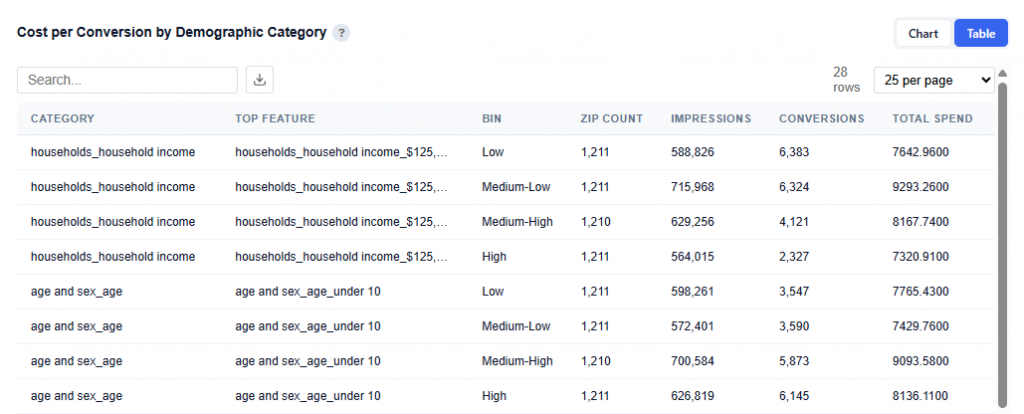The height and width of the screenshot is (414, 1024).
Task: Sort by Conversions column header
Action: 821,118
